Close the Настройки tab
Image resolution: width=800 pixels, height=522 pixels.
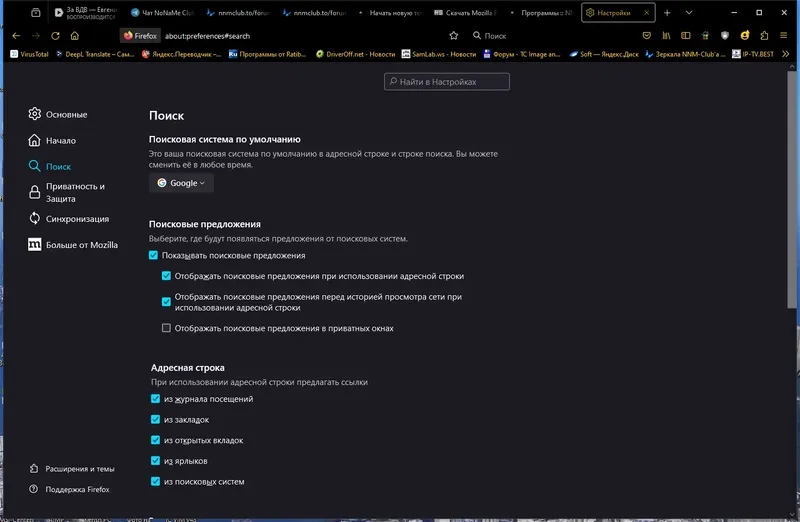coord(646,13)
